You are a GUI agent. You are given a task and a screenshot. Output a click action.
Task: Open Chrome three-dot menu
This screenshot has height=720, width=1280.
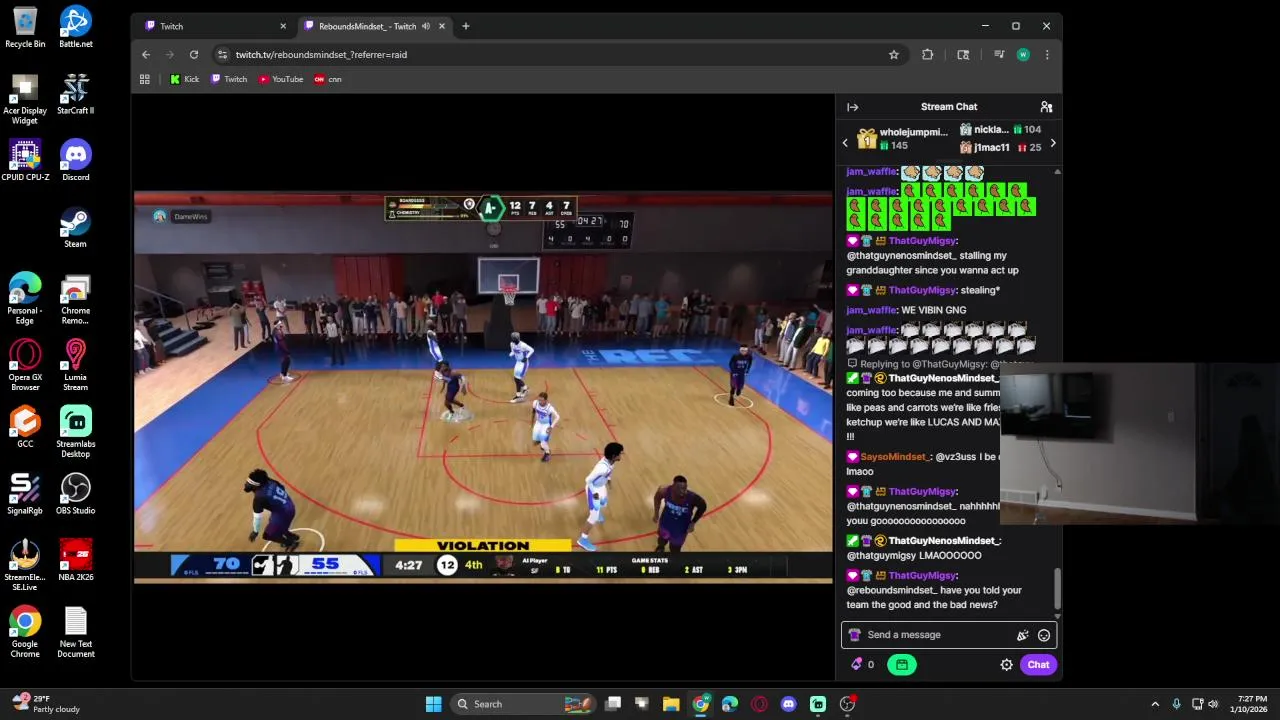[1047, 55]
